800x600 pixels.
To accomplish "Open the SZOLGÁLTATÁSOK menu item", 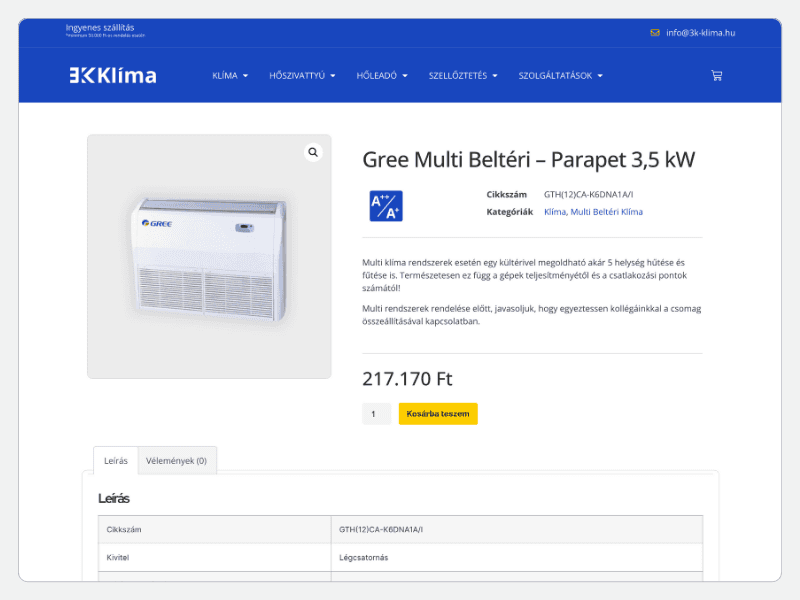I will [555, 76].
